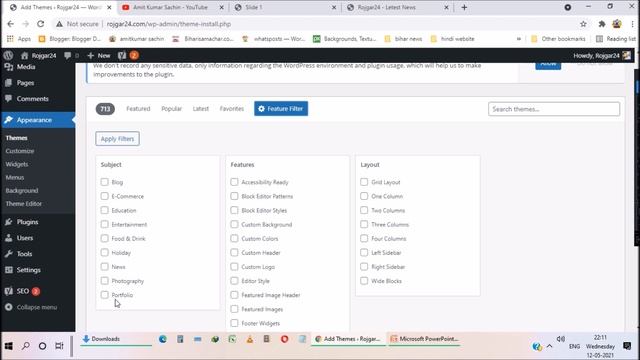Open Task View on taskbar

[x=60, y=346]
